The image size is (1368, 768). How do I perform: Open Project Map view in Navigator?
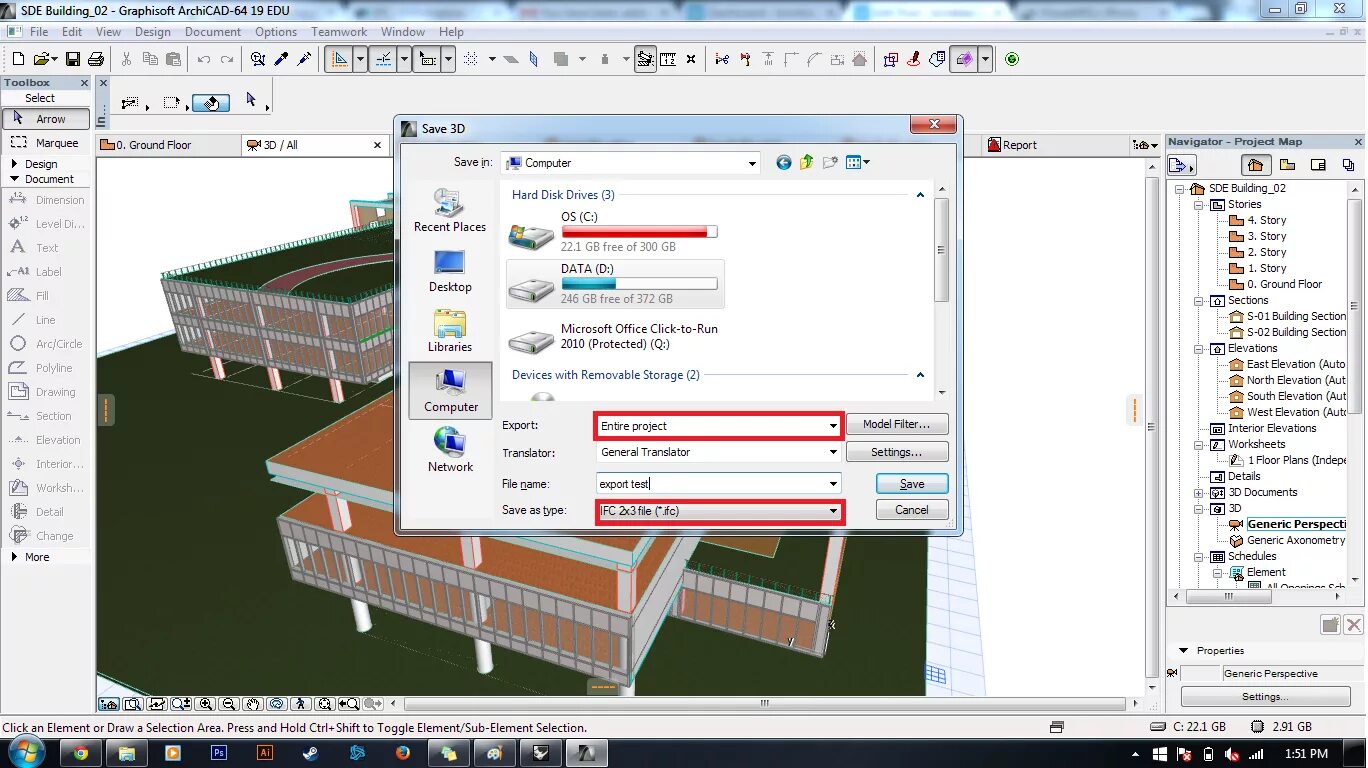(x=1256, y=165)
